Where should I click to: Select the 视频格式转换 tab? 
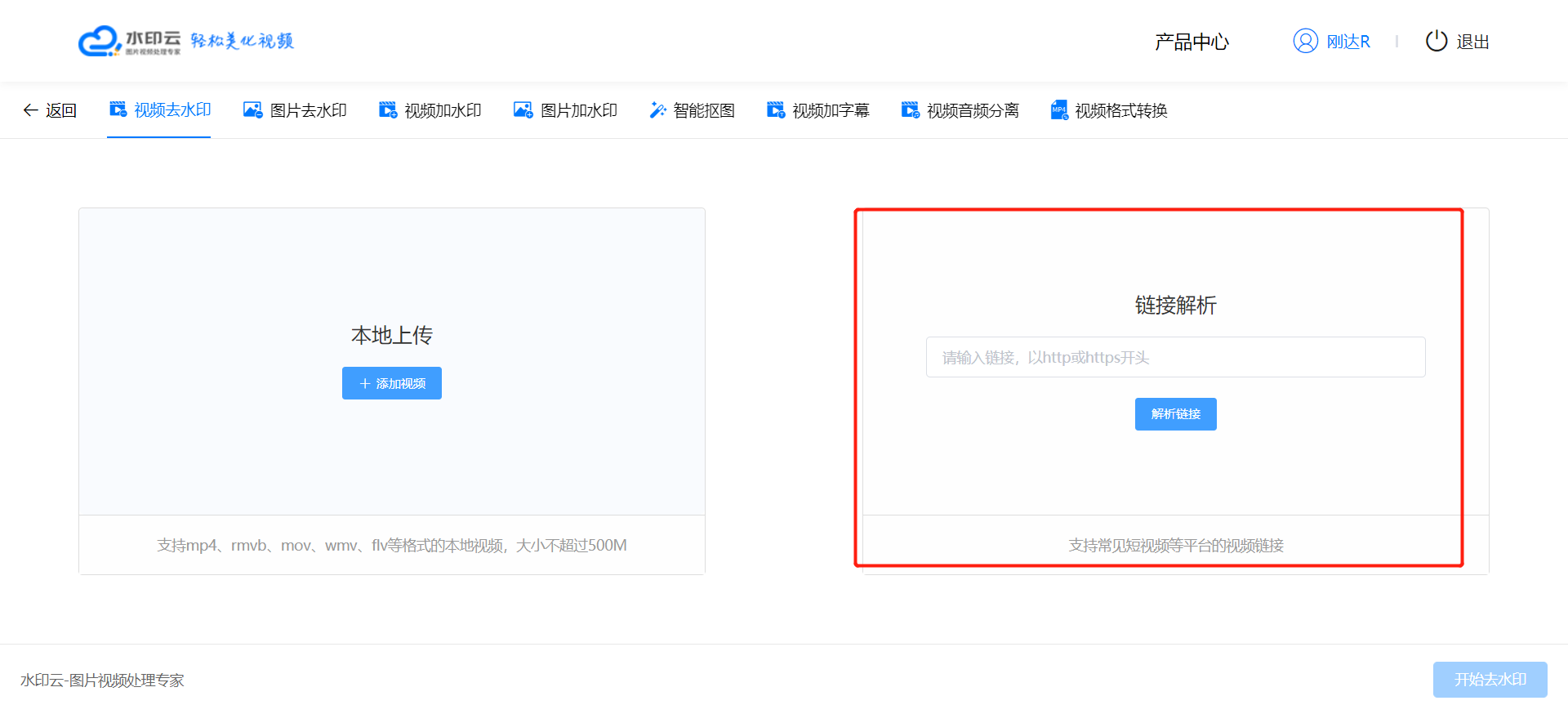point(1108,110)
